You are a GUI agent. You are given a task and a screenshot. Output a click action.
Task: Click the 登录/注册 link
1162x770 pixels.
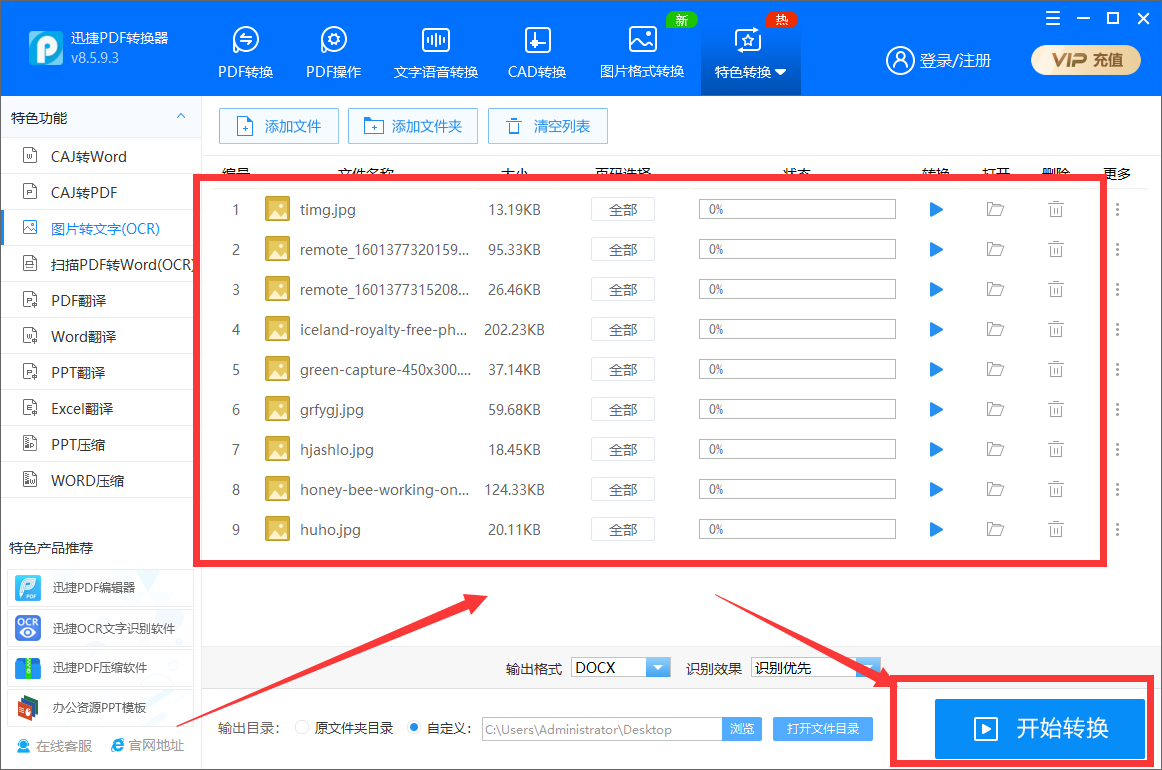click(x=939, y=61)
